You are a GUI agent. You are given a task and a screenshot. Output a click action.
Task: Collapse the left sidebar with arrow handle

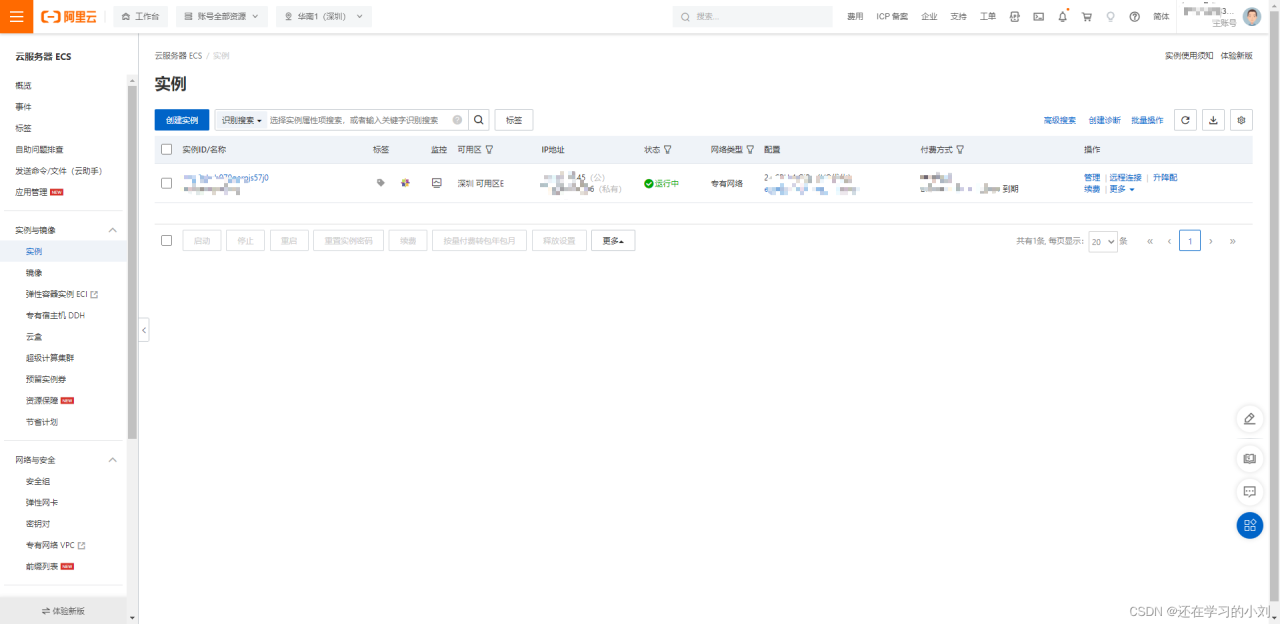pyautogui.click(x=144, y=329)
